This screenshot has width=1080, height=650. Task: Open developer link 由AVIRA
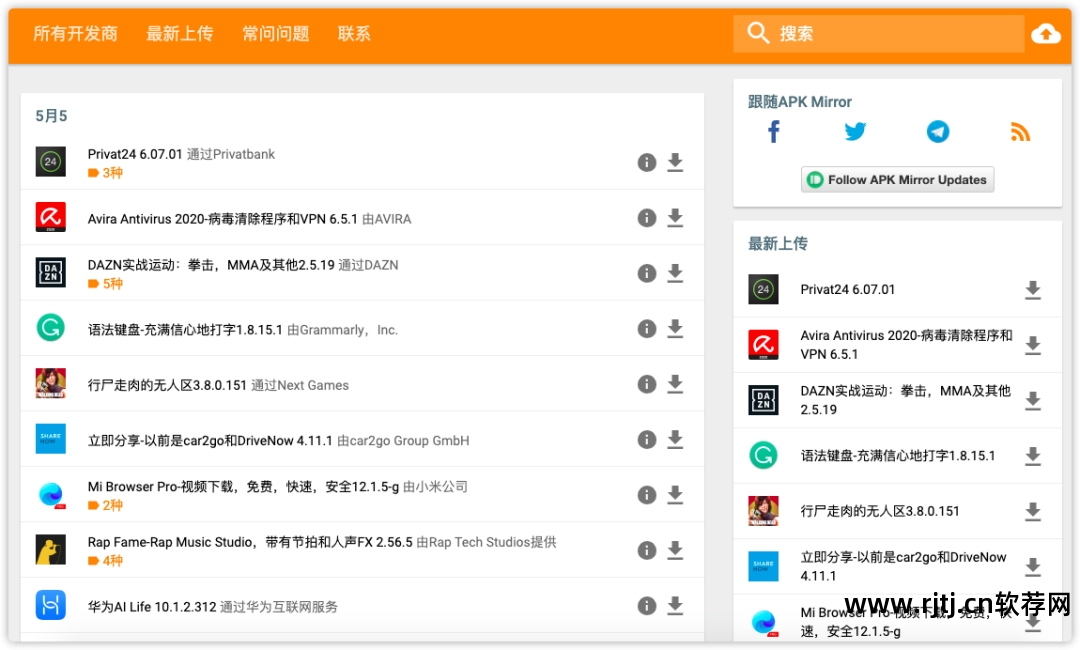[386, 219]
